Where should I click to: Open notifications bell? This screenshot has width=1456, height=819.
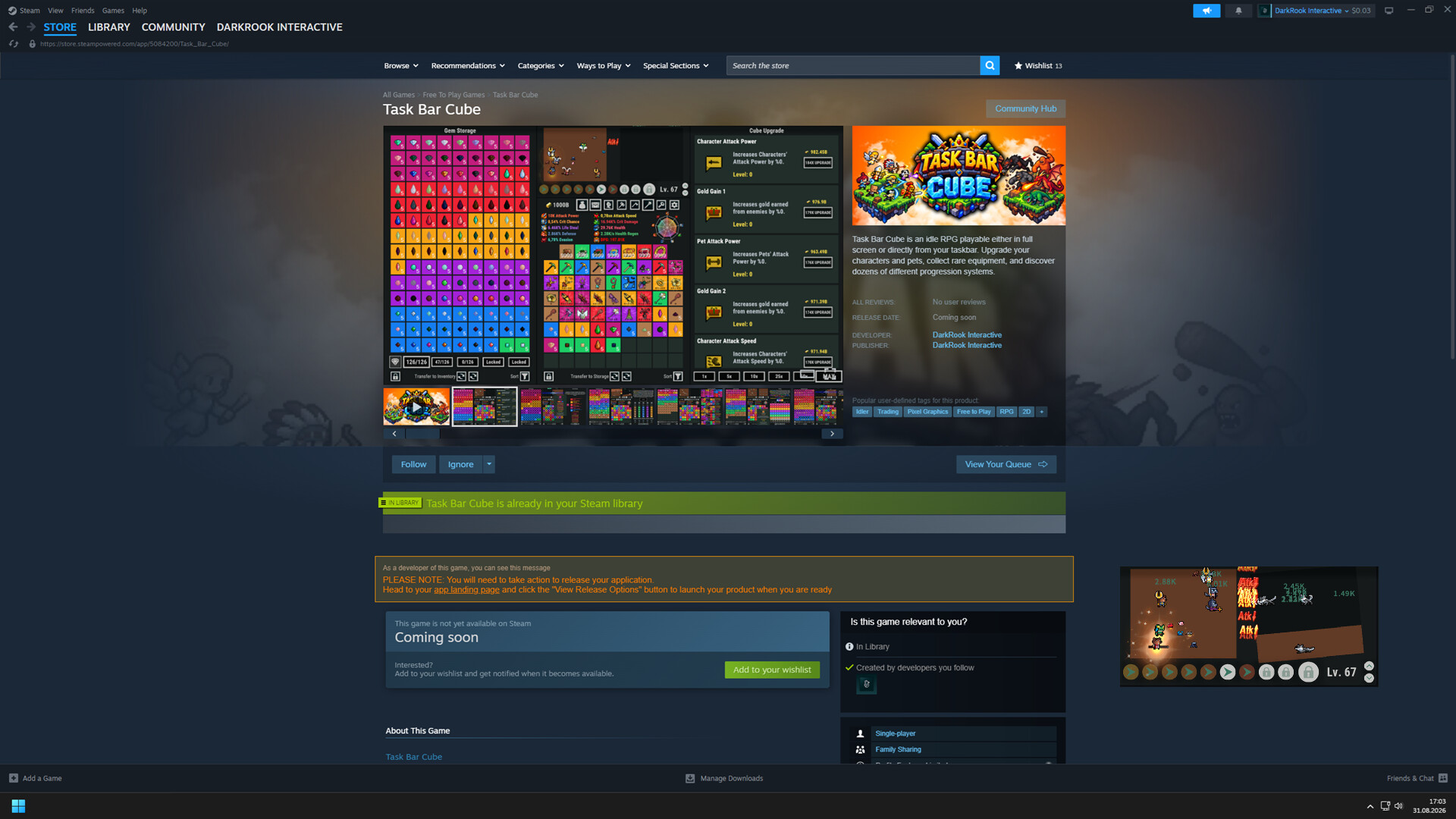pyautogui.click(x=1238, y=11)
